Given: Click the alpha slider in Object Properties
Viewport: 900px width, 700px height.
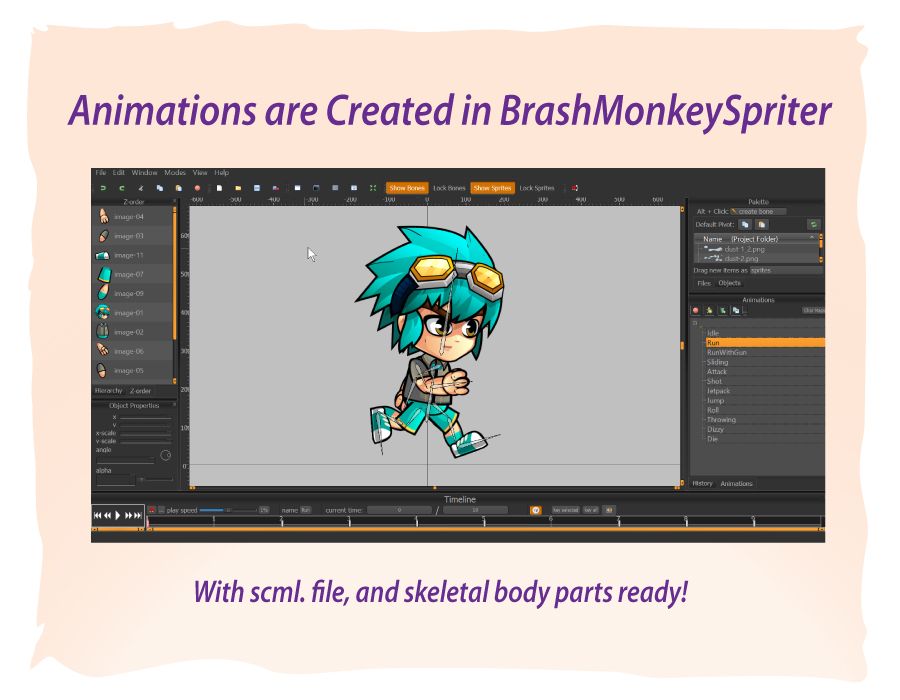Looking at the screenshot, I should (x=156, y=479).
